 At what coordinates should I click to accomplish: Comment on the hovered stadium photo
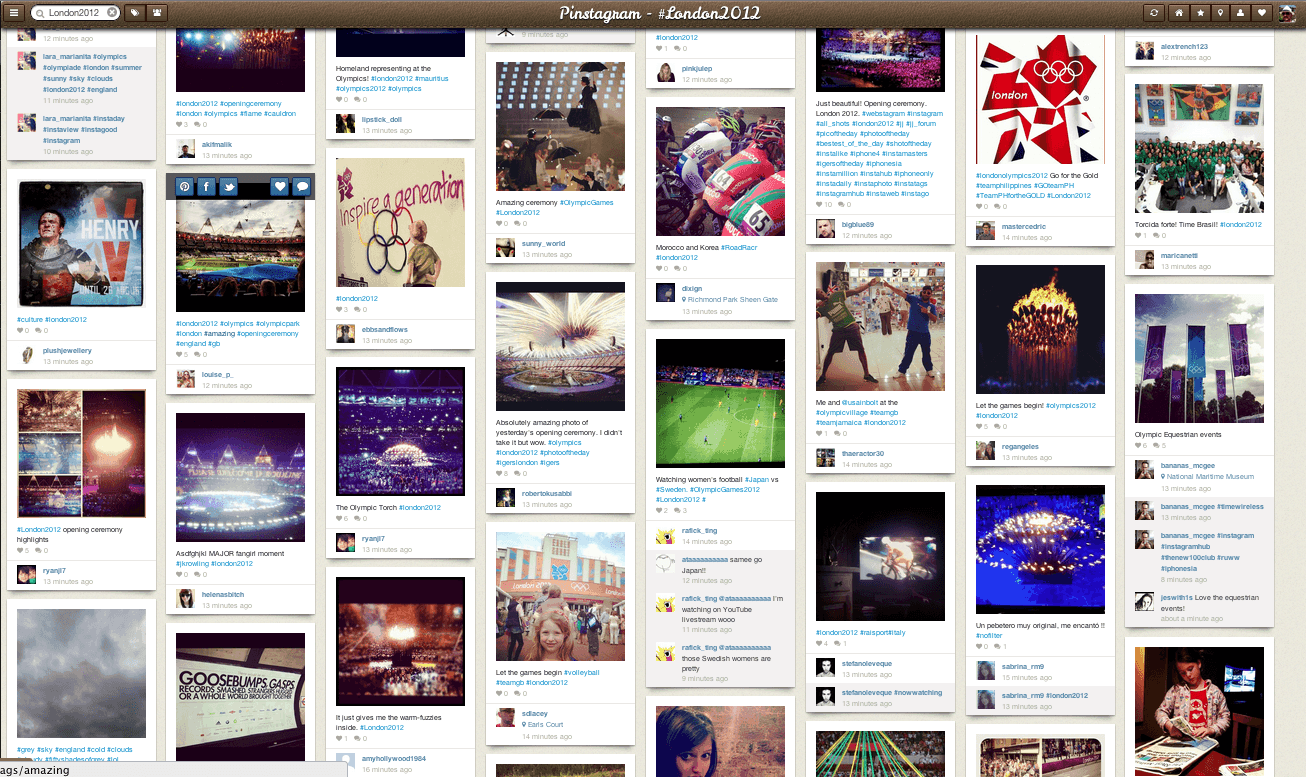[x=302, y=187]
